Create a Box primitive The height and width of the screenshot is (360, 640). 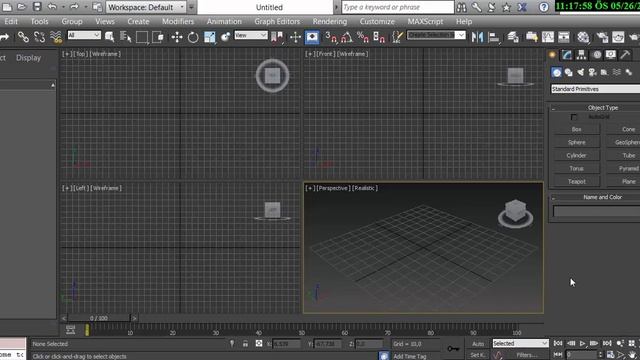(576, 129)
